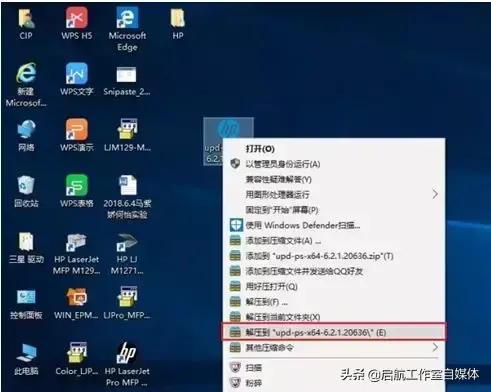491x392 pixels.
Task: Launch Microsoft Edge from desktop
Action: (x=127, y=29)
